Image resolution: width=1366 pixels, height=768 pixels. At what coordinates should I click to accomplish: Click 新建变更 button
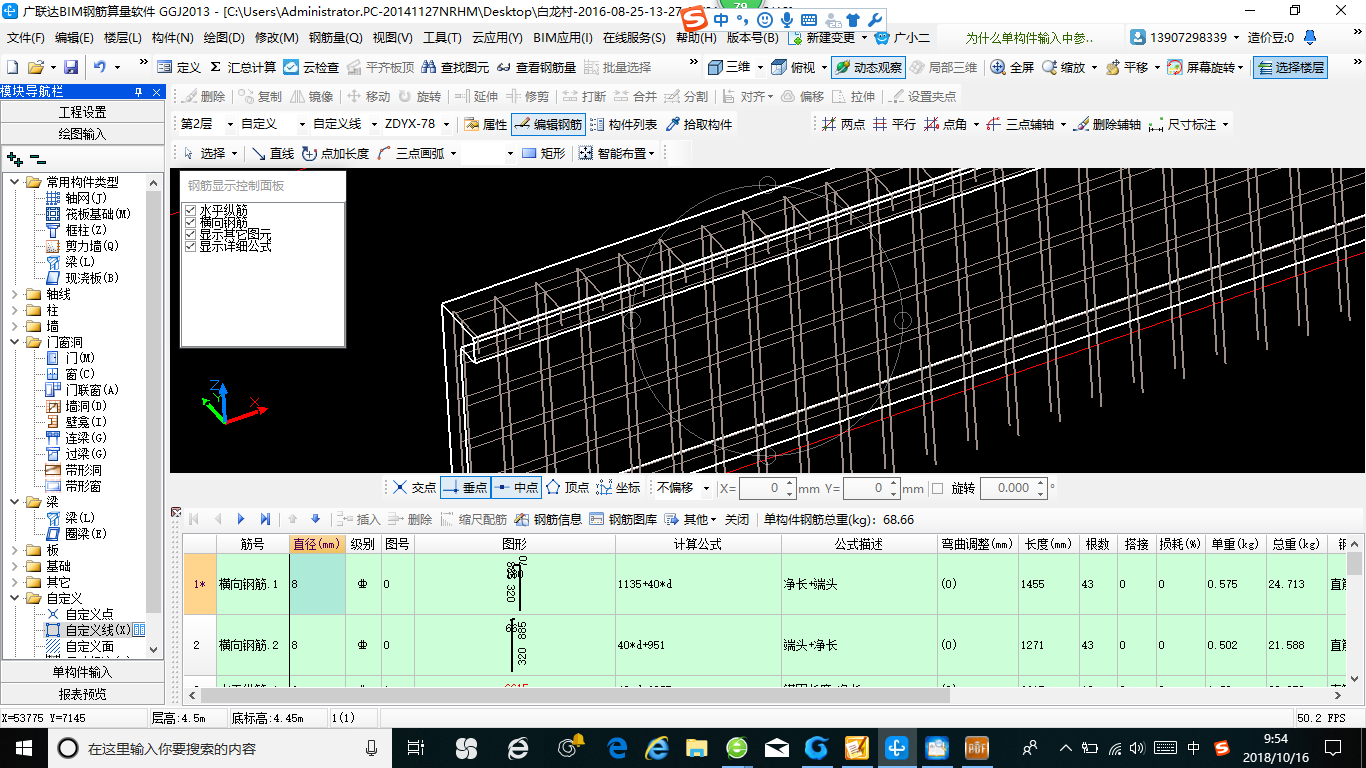[x=828, y=38]
